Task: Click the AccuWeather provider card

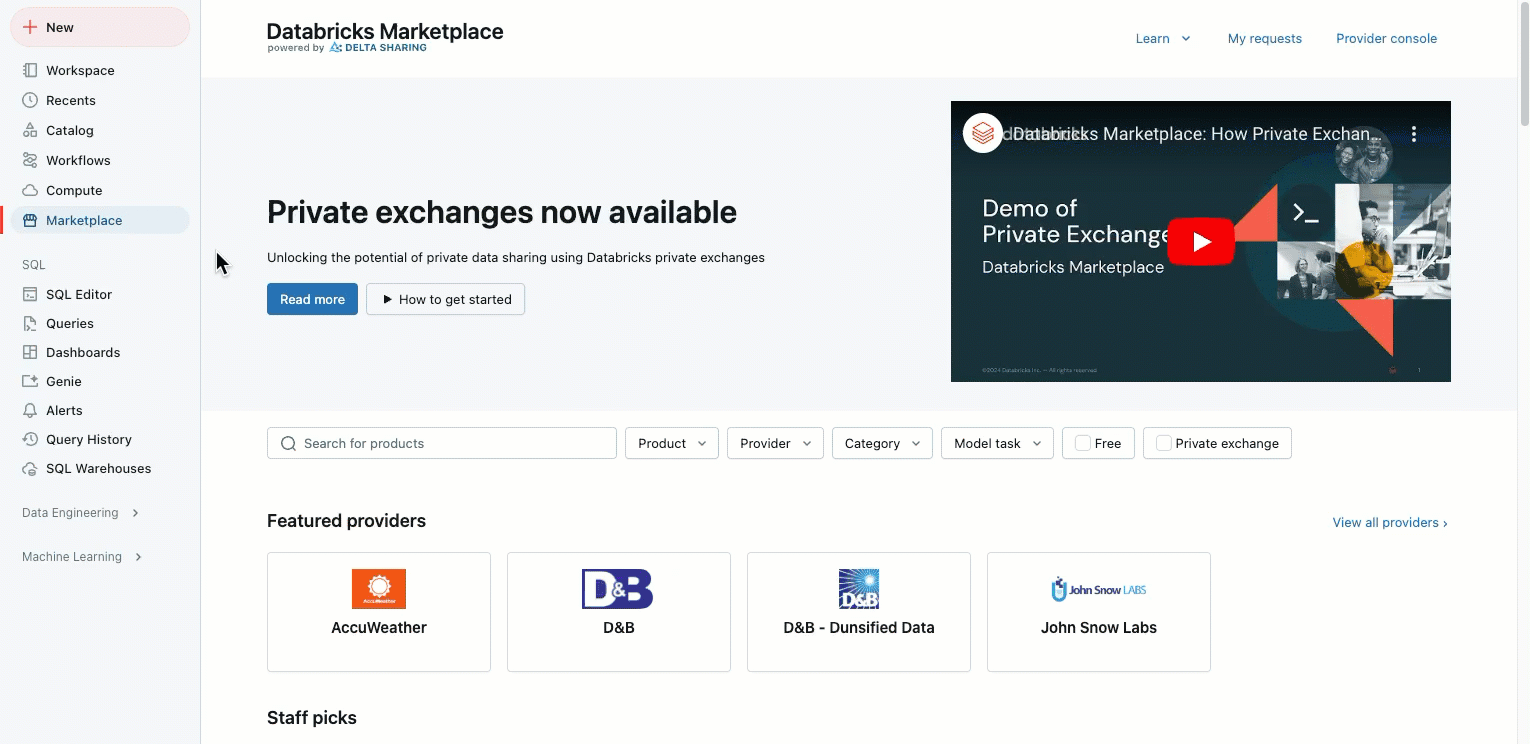Action: [x=378, y=612]
